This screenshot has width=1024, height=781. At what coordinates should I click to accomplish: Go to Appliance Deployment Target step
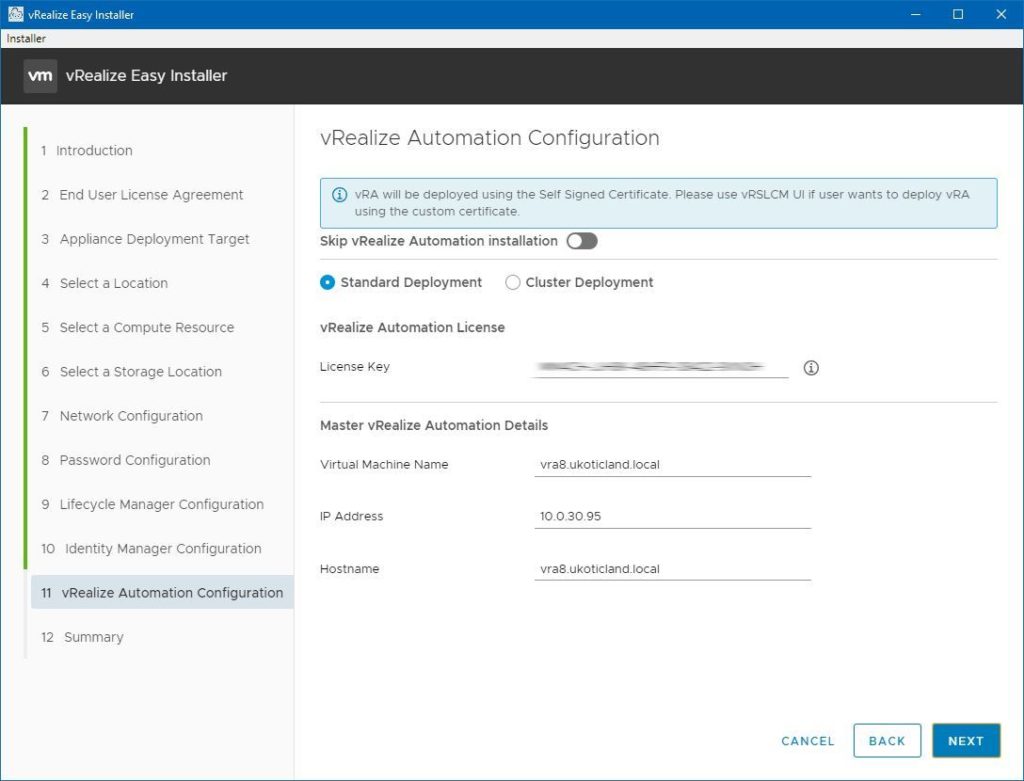(145, 239)
